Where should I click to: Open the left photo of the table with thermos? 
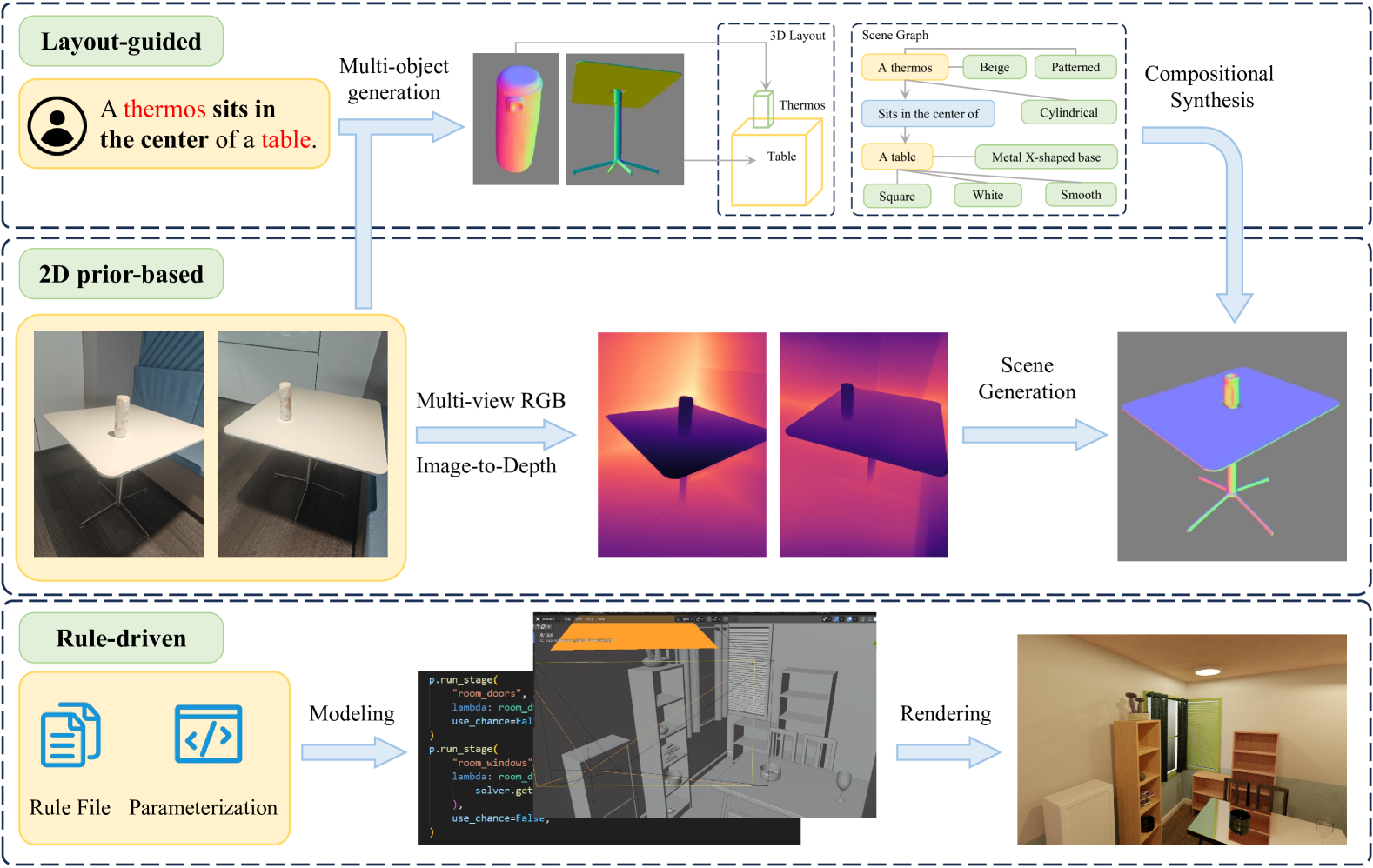[x=118, y=444]
